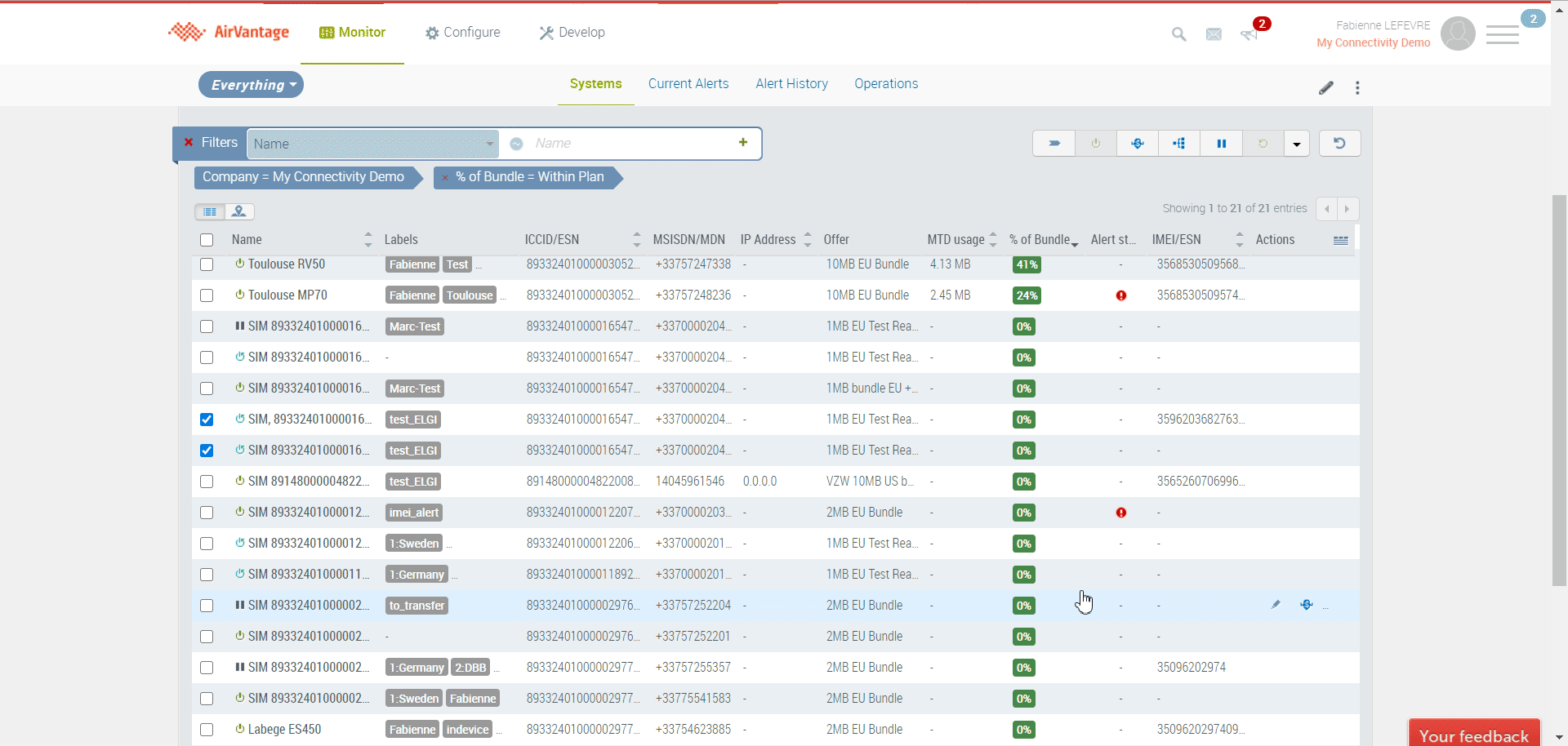Screen dimensions: 1568x746
Task: Switch to the Current Alerts tab
Action: [688, 84]
